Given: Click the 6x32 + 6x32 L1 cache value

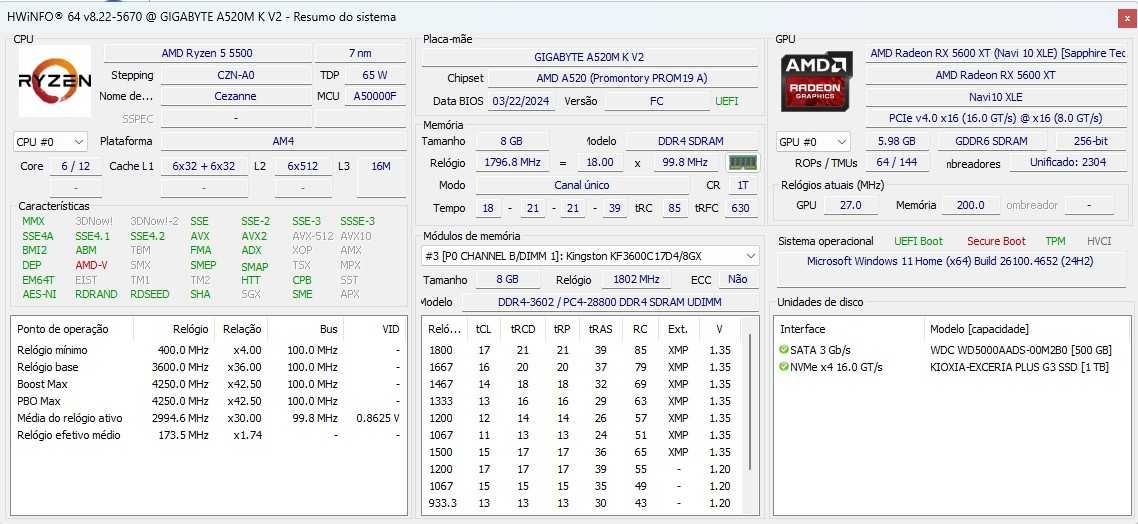Looking at the screenshot, I should pyautogui.click(x=204, y=166).
